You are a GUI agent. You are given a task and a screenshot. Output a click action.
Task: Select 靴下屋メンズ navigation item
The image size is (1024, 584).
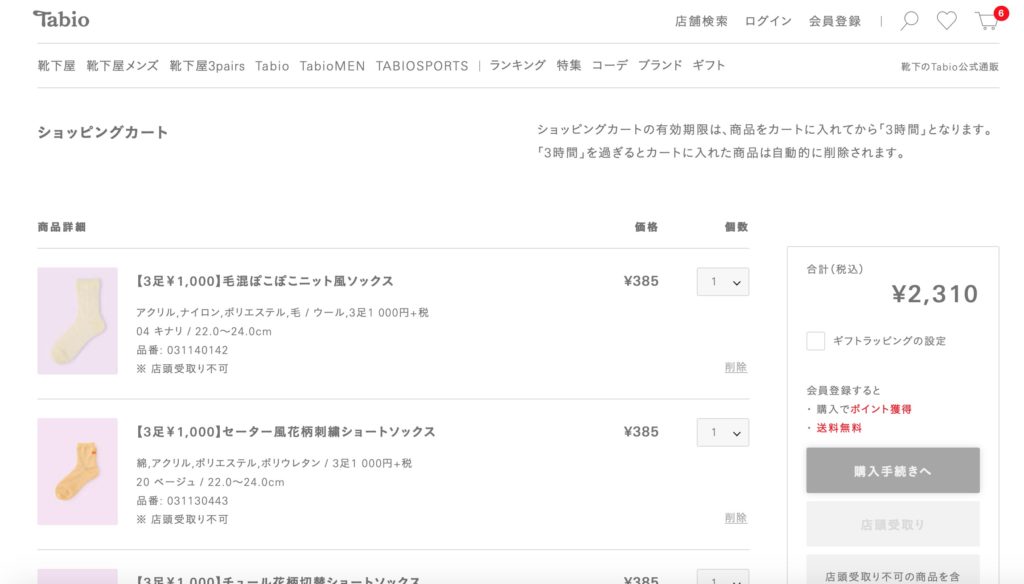(x=122, y=66)
